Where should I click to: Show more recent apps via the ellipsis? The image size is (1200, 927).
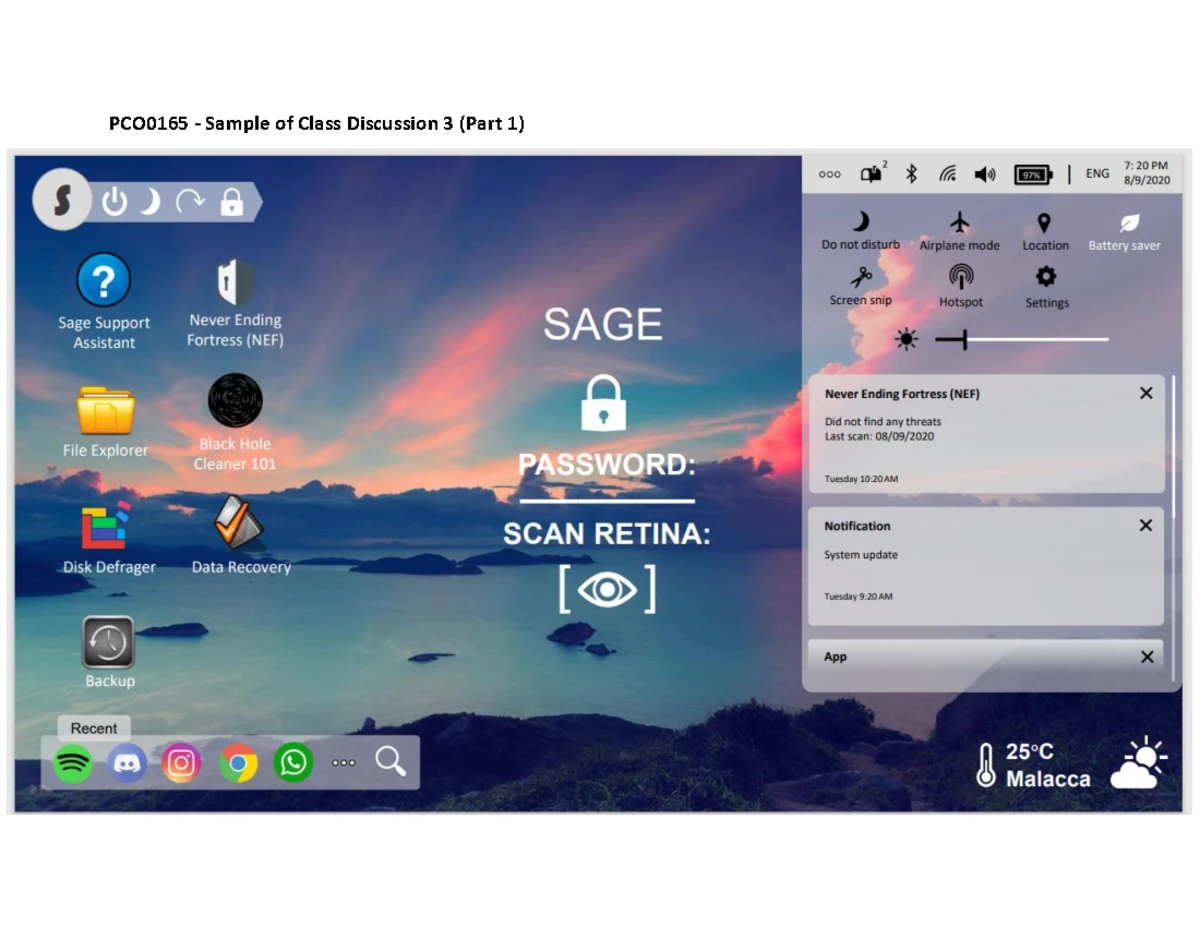pyautogui.click(x=343, y=763)
